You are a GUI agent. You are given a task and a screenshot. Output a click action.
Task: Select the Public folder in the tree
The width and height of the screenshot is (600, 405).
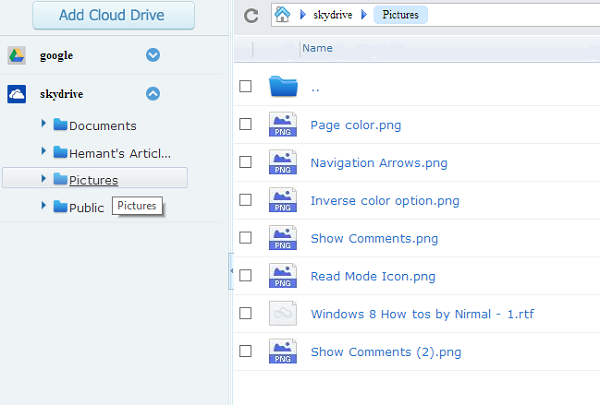(86, 207)
